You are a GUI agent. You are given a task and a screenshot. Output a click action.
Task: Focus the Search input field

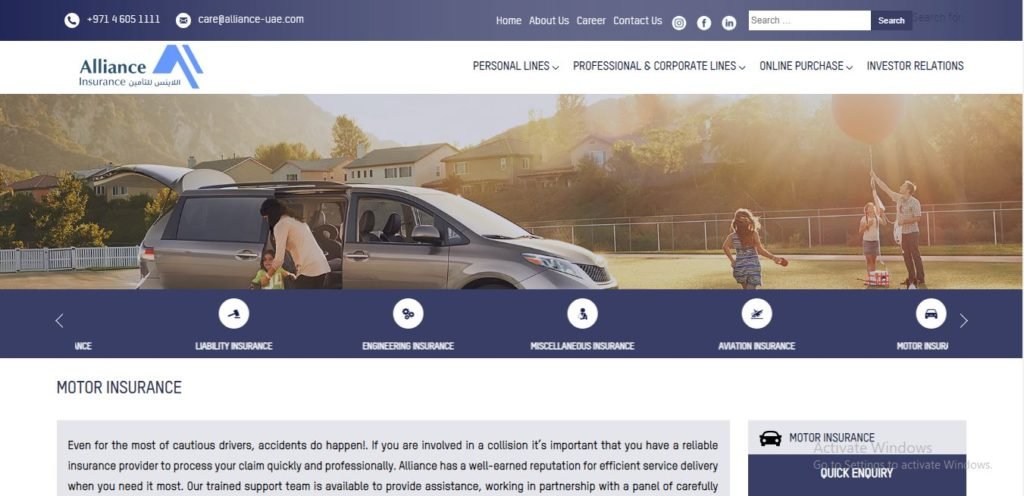[x=809, y=20]
